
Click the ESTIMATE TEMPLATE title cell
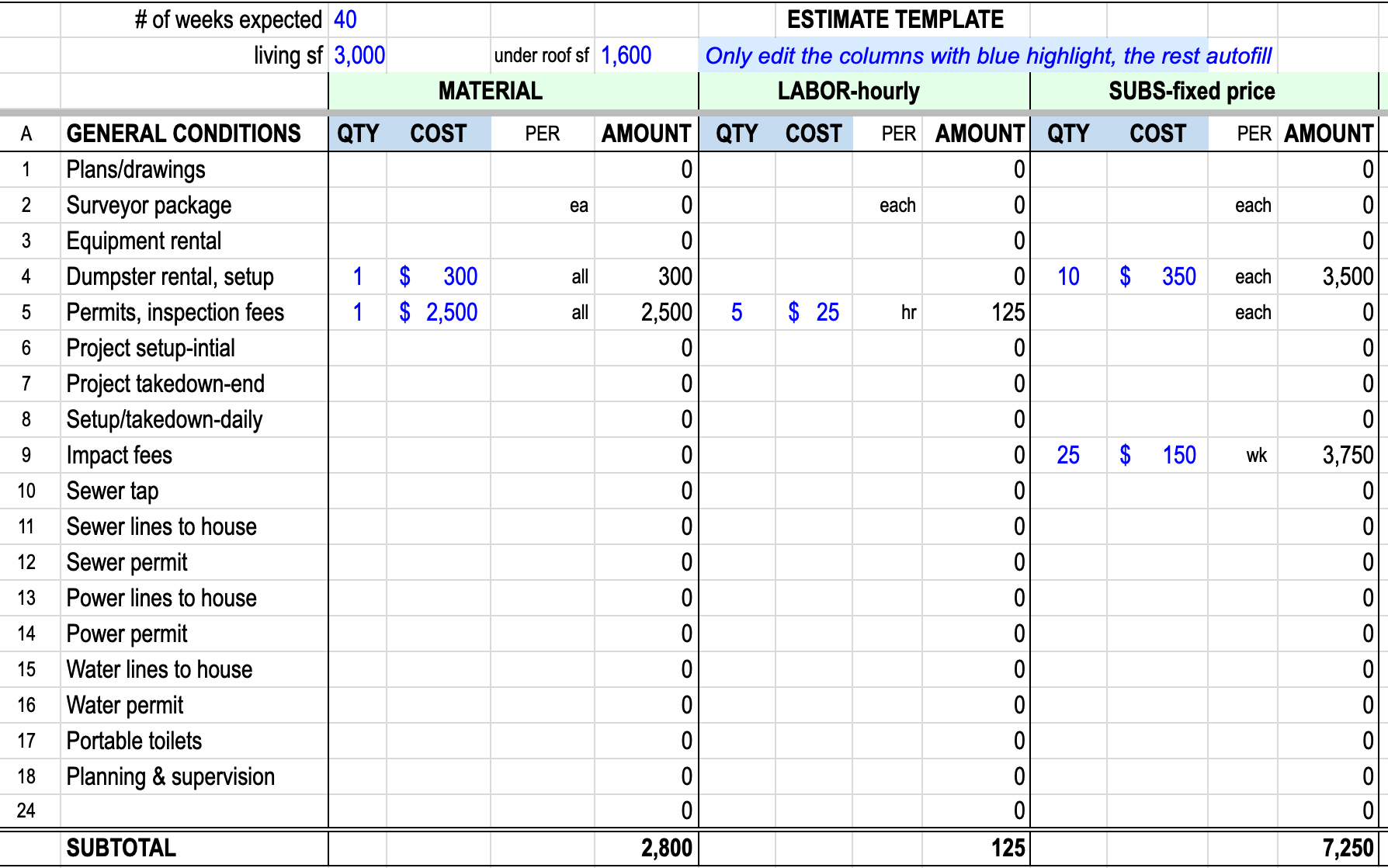[x=894, y=19]
